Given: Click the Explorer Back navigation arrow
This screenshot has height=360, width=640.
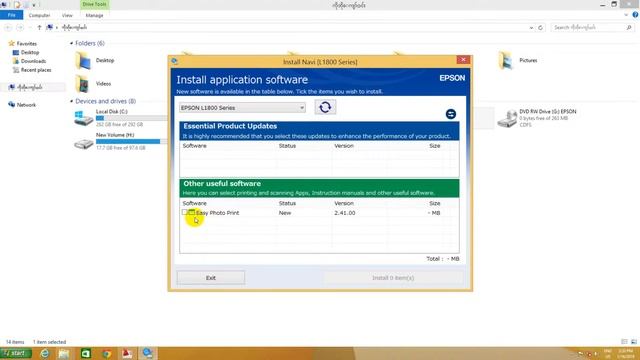Looking at the screenshot, I should tap(9, 27).
